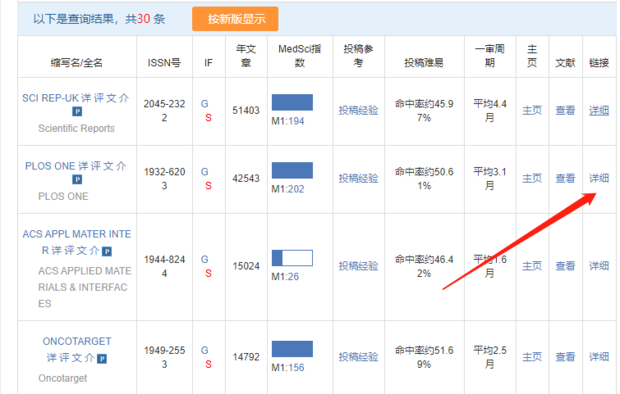Viewport: 620px width, 394px height.
Task: Click the full name Oncotarget text
Action: [62, 378]
